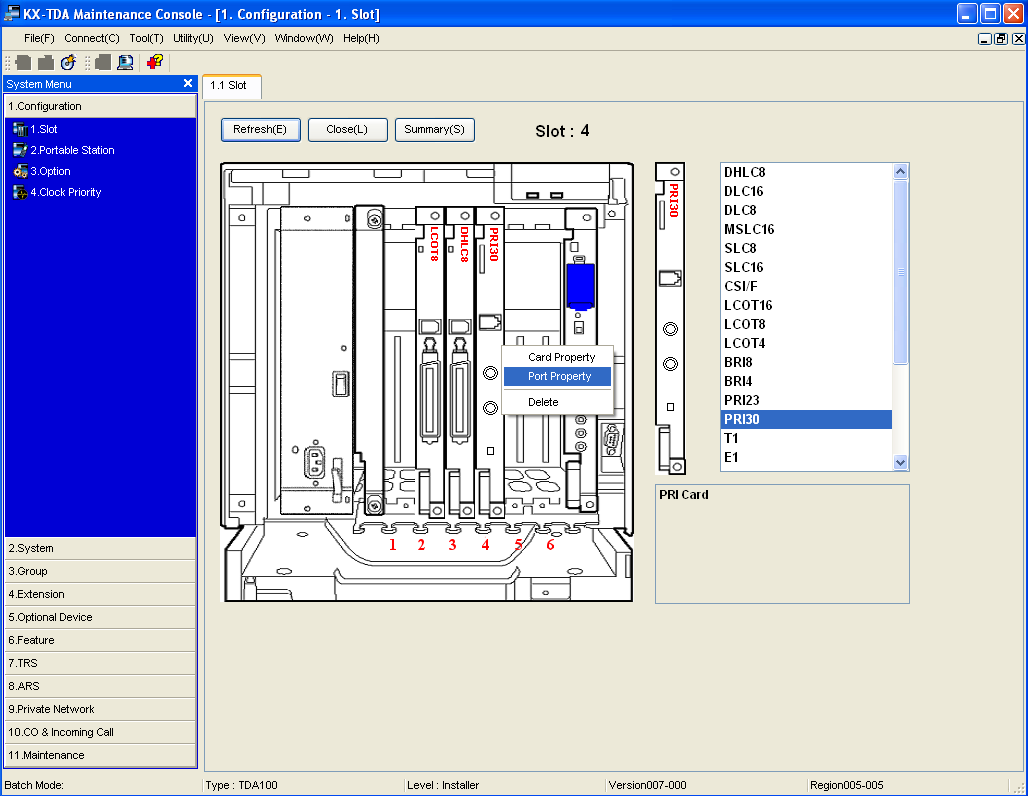Expand the 4.Extension menu section
The image size is (1028, 796).
point(100,594)
